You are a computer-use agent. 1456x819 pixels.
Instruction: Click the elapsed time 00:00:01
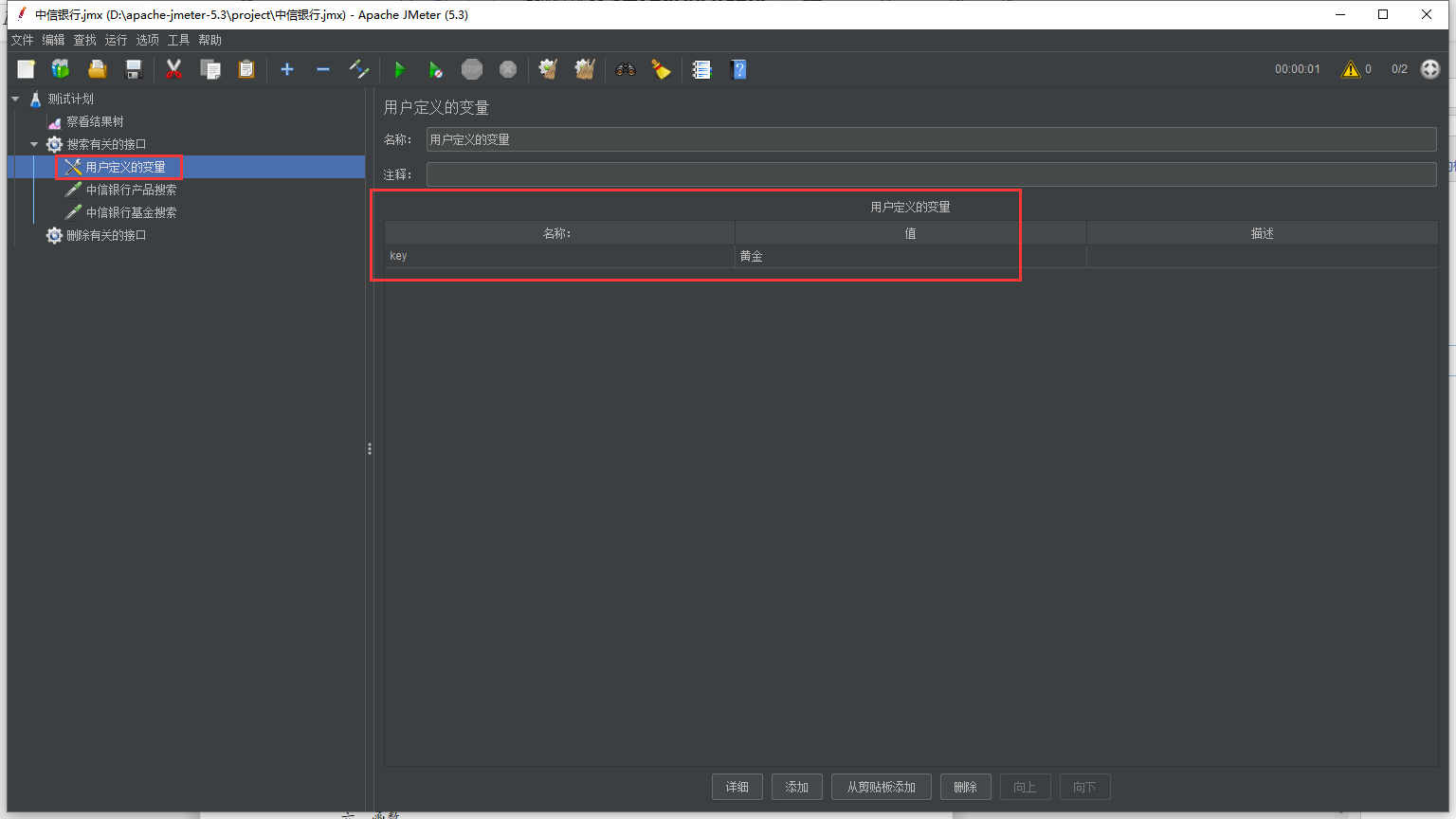point(1297,69)
